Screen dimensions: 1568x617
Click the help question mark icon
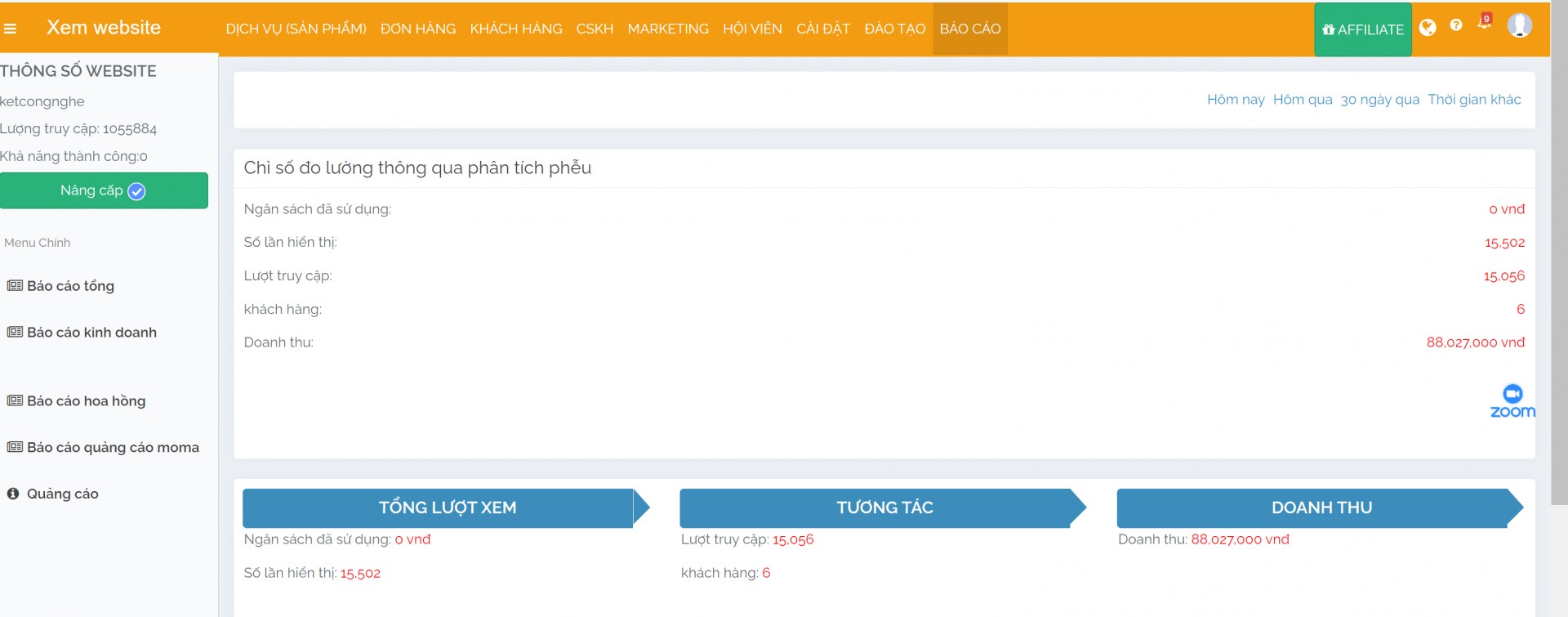[1456, 25]
